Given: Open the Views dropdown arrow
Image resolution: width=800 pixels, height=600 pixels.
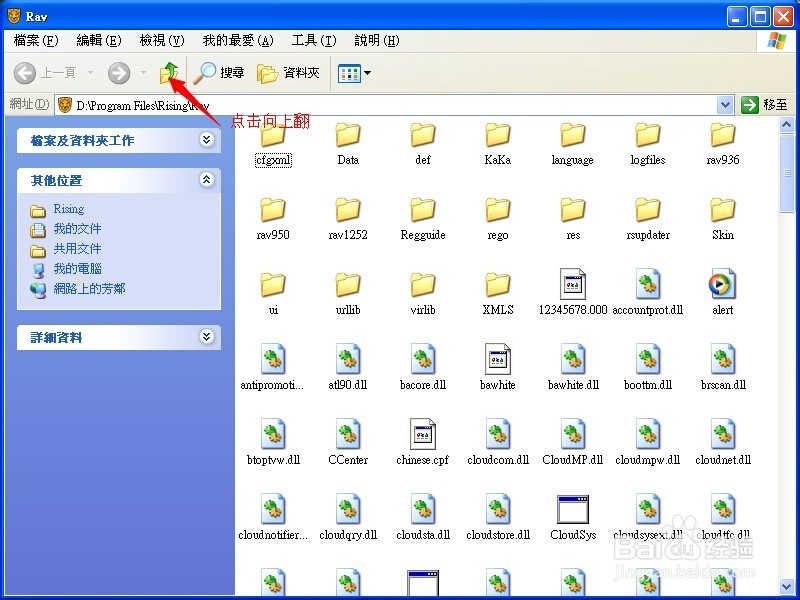Looking at the screenshot, I should coord(367,73).
